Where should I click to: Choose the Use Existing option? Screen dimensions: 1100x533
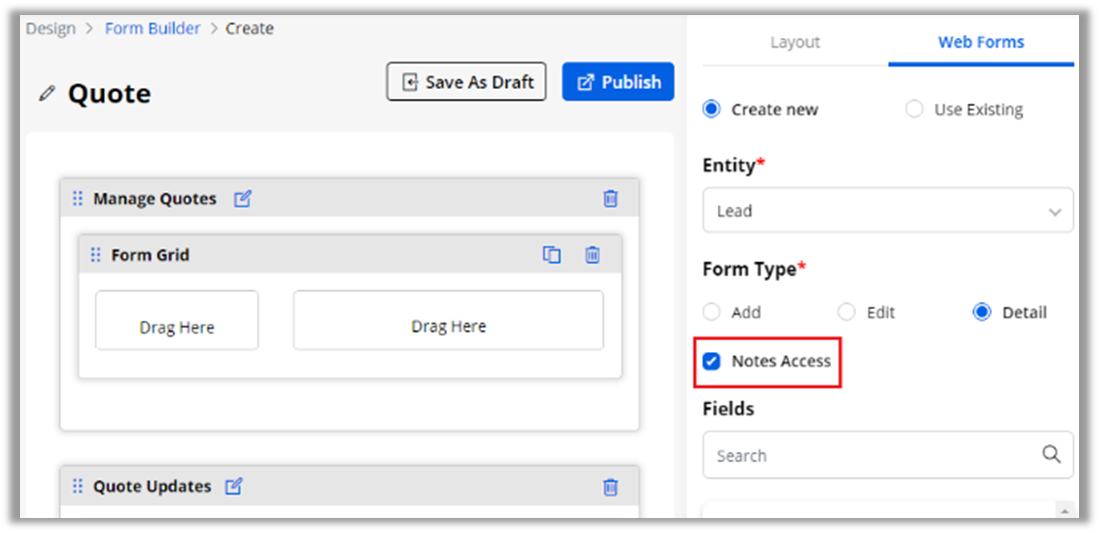(x=914, y=110)
